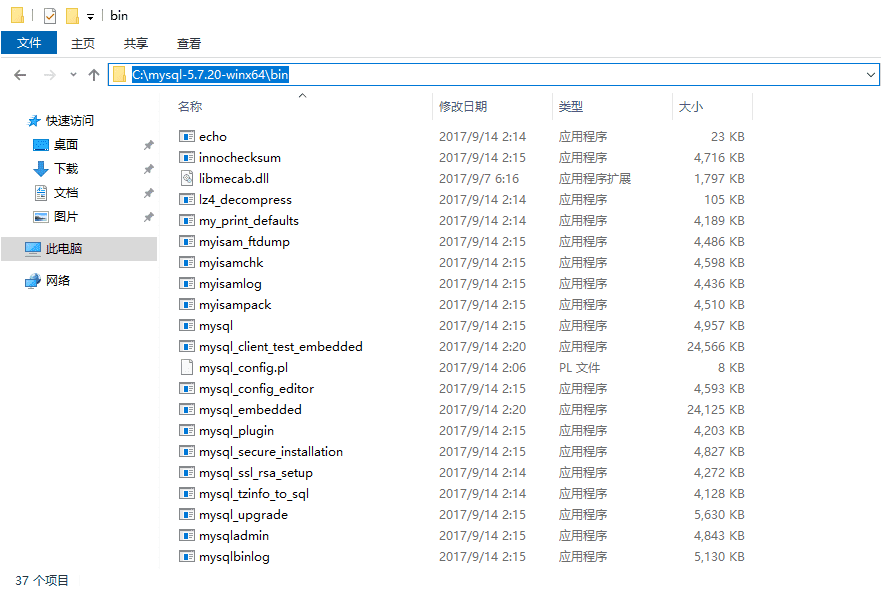Select 文档 in the navigation pane

click(x=66, y=193)
